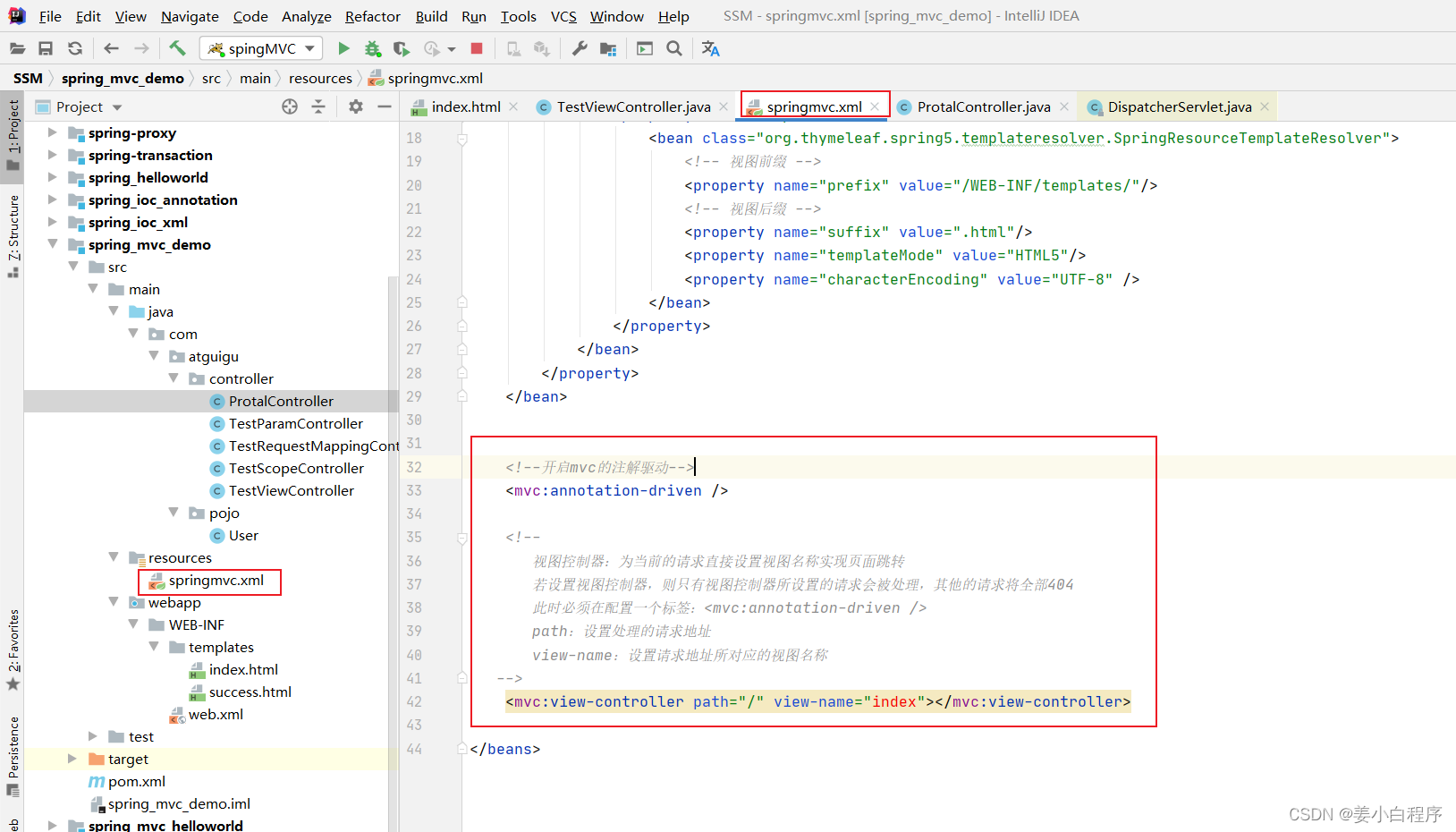Screen dimensions: 1456x832
Task: Run spingMVC with the green play icon
Action: tap(343, 48)
